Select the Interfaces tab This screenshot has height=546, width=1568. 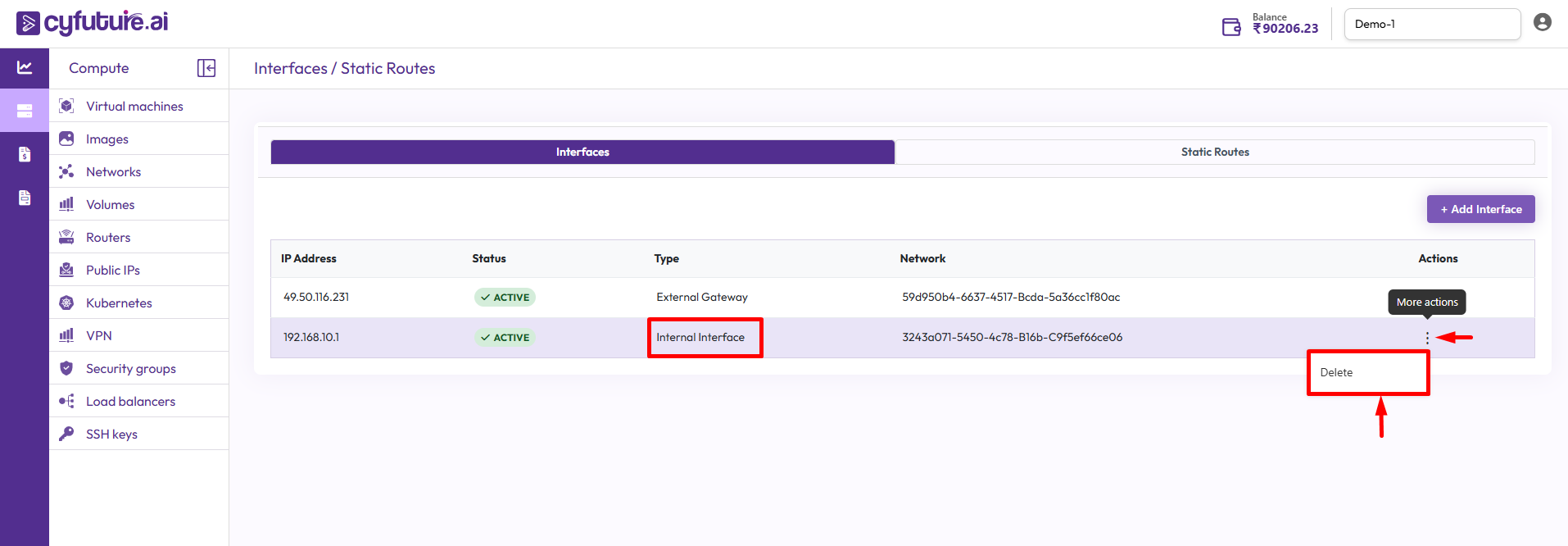click(582, 152)
